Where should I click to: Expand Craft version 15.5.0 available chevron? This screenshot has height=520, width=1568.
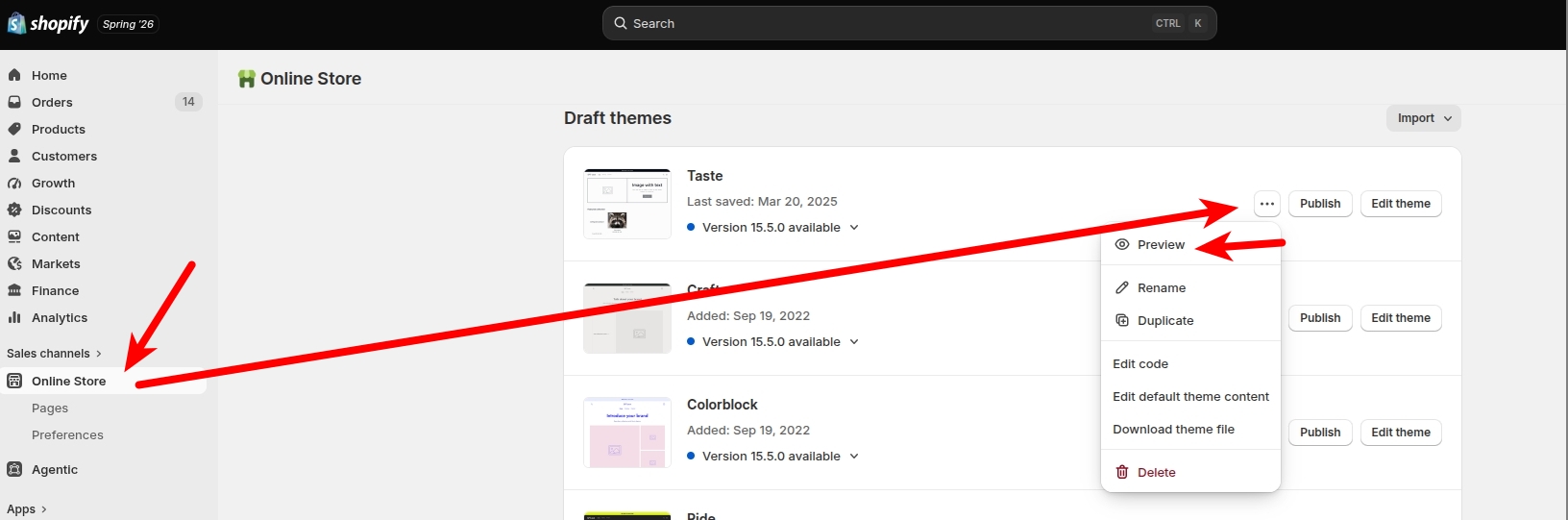tap(854, 342)
